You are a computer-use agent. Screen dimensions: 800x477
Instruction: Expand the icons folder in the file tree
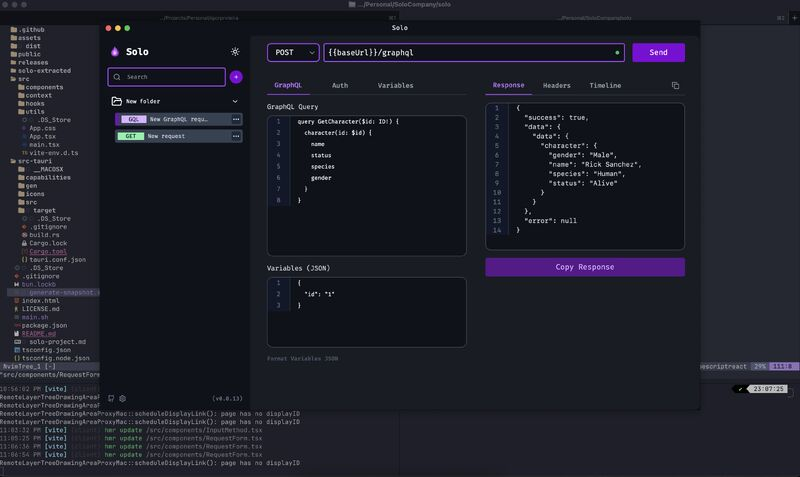[x=31, y=194]
